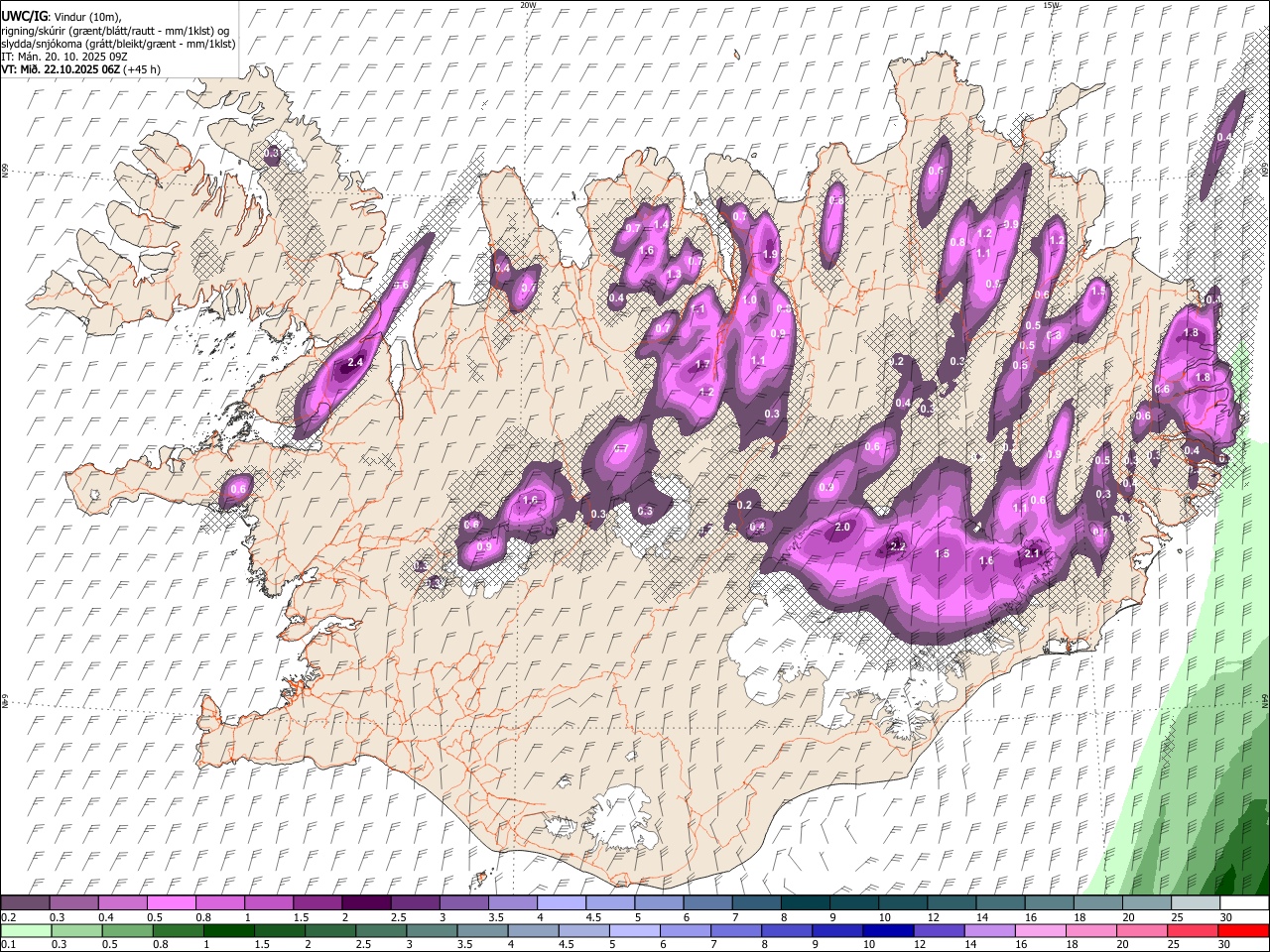Select the dark teal 8–9 top legend swatch
Viewport: 1270px width, 952px height.
click(805, 902)
